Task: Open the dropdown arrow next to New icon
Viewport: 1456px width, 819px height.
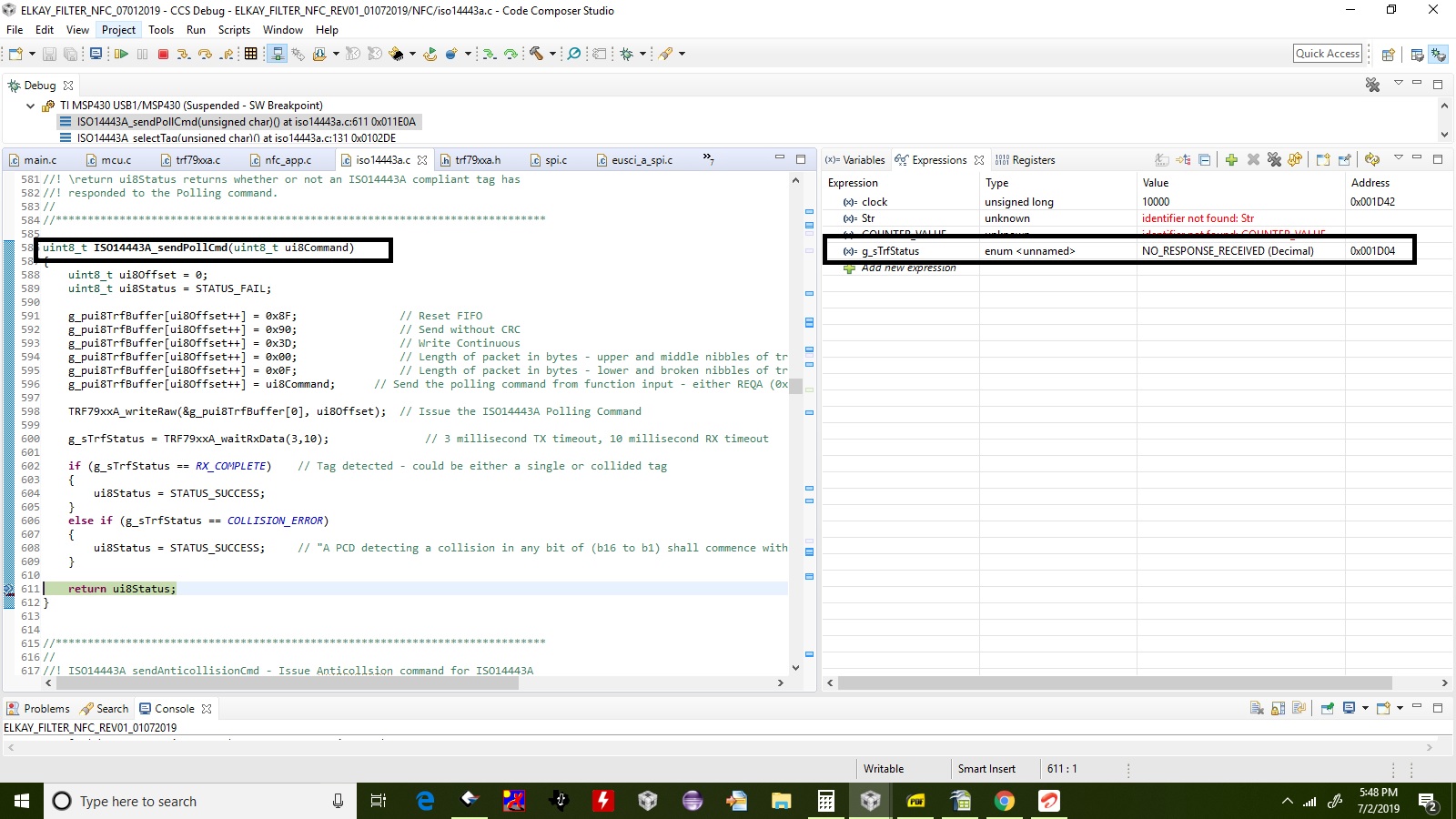Action: pyautogui.click(x=32, y=55)
